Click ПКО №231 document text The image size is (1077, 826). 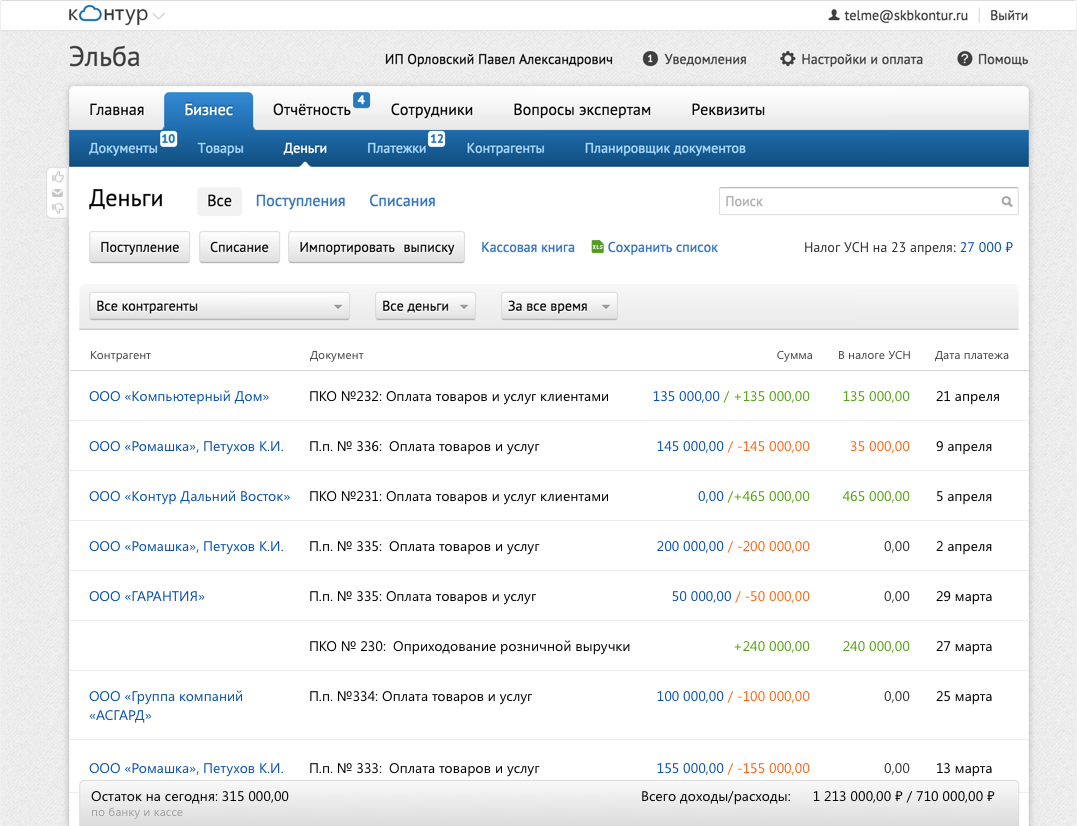click(x=459, y=496)
